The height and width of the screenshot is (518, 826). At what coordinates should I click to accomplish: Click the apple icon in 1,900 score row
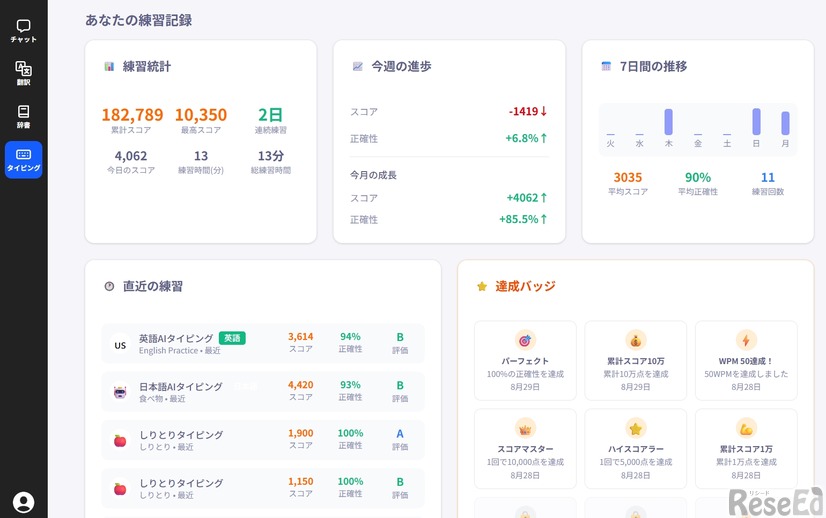pyautogui.click(x=120, y=440)
